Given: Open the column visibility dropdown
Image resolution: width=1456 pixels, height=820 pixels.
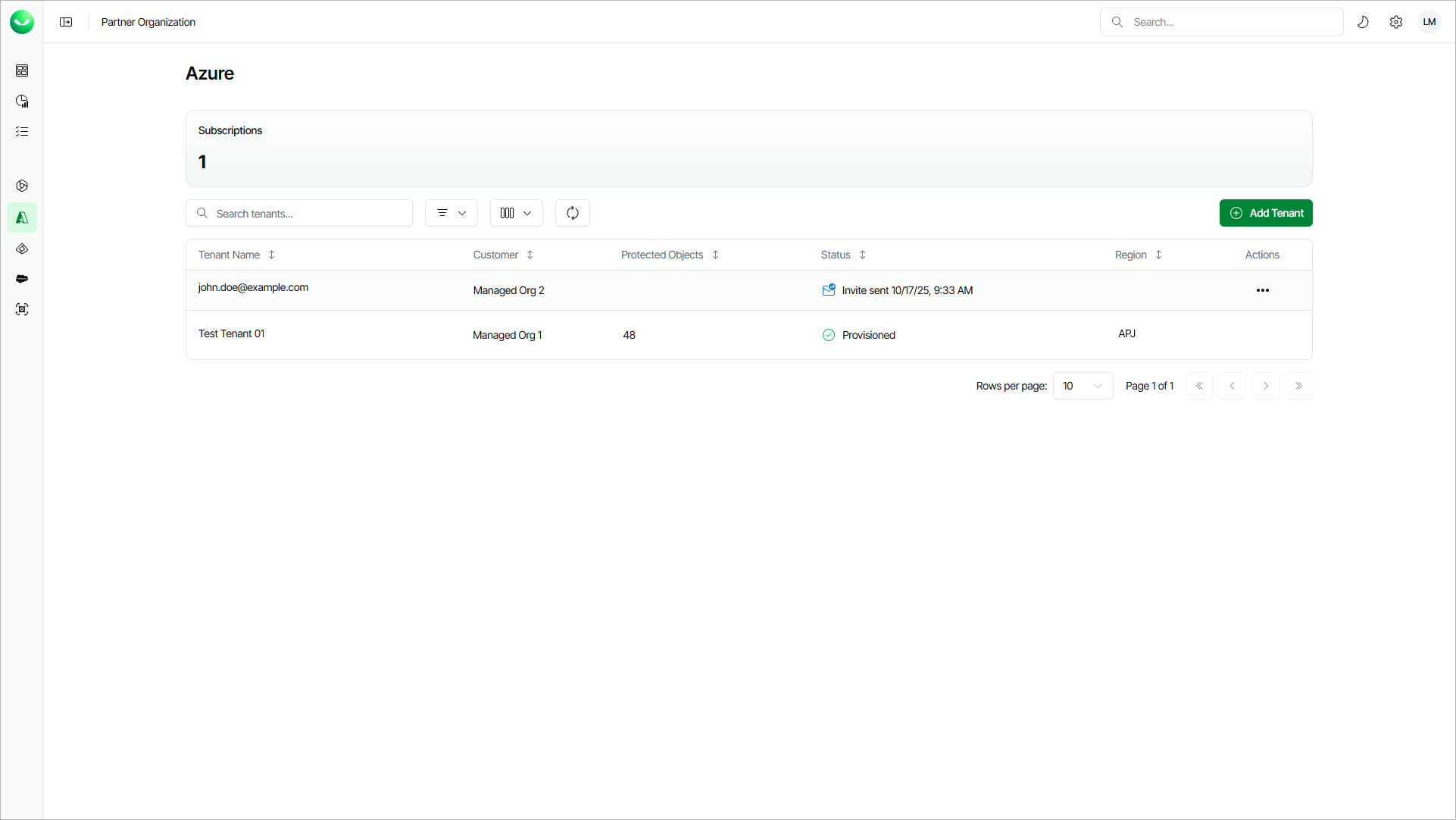Looking at the screenshot, I should tap(516, 213).
